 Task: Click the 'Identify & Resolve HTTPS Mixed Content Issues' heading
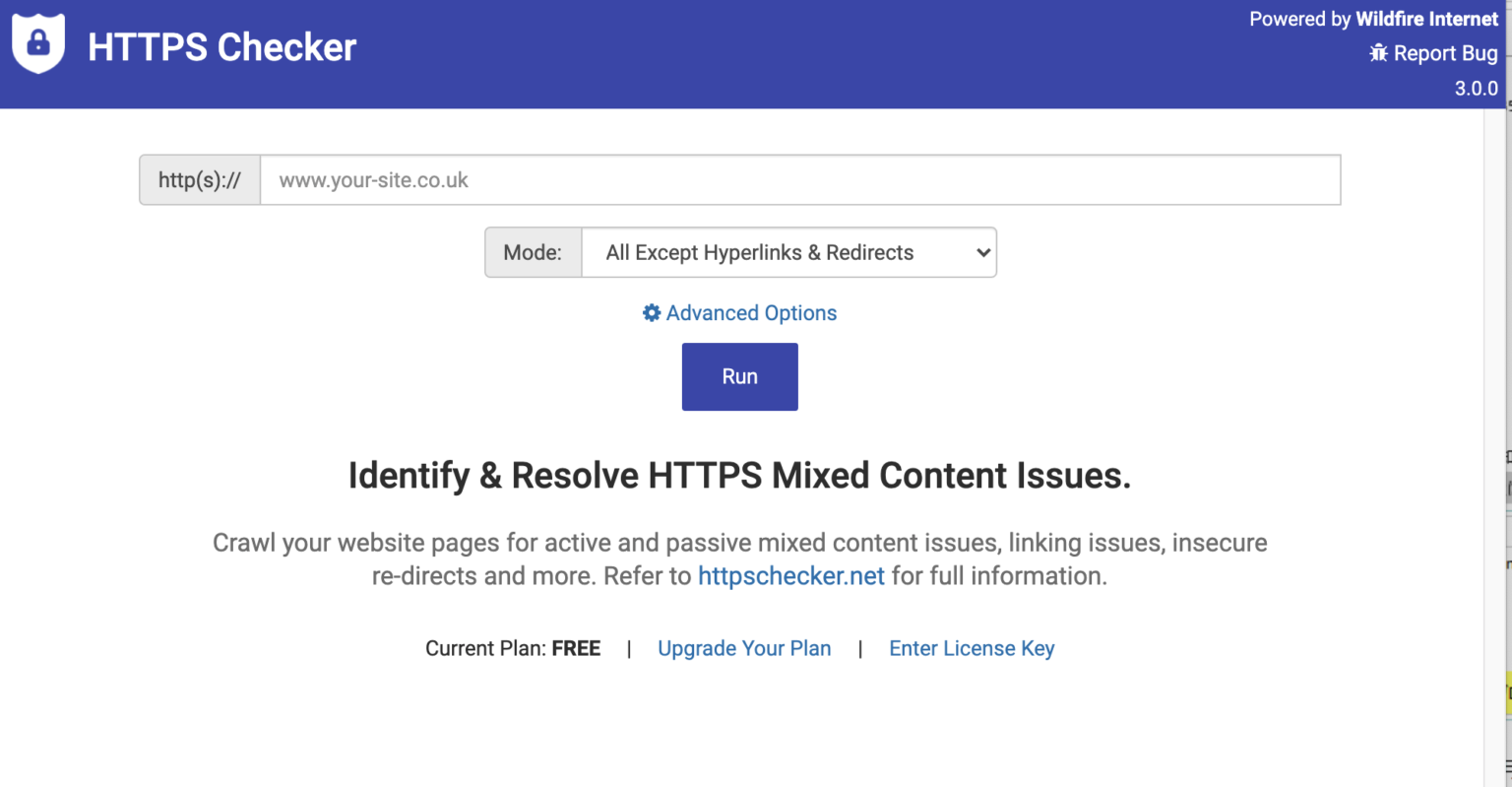(x=739, y=476)
